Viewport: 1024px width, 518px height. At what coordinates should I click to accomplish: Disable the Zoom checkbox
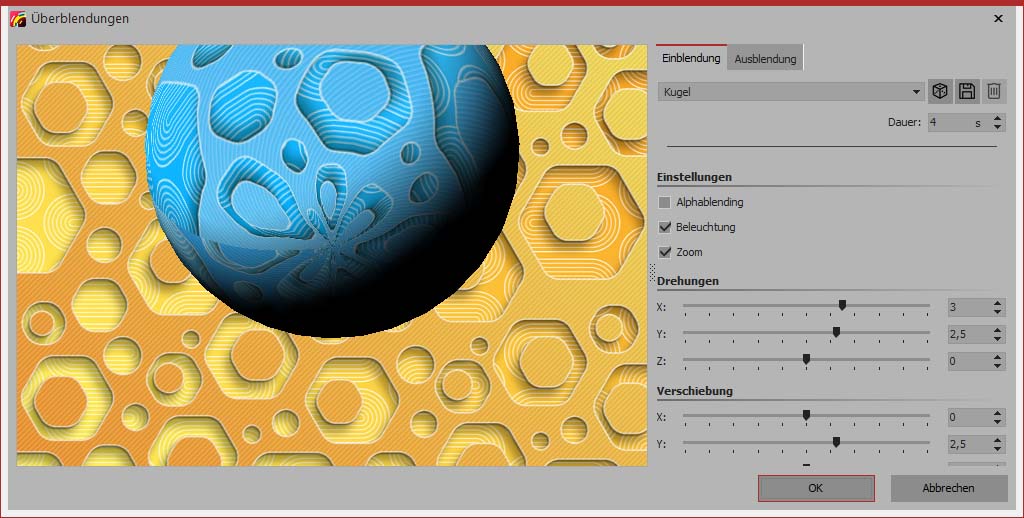pos(665,252)
